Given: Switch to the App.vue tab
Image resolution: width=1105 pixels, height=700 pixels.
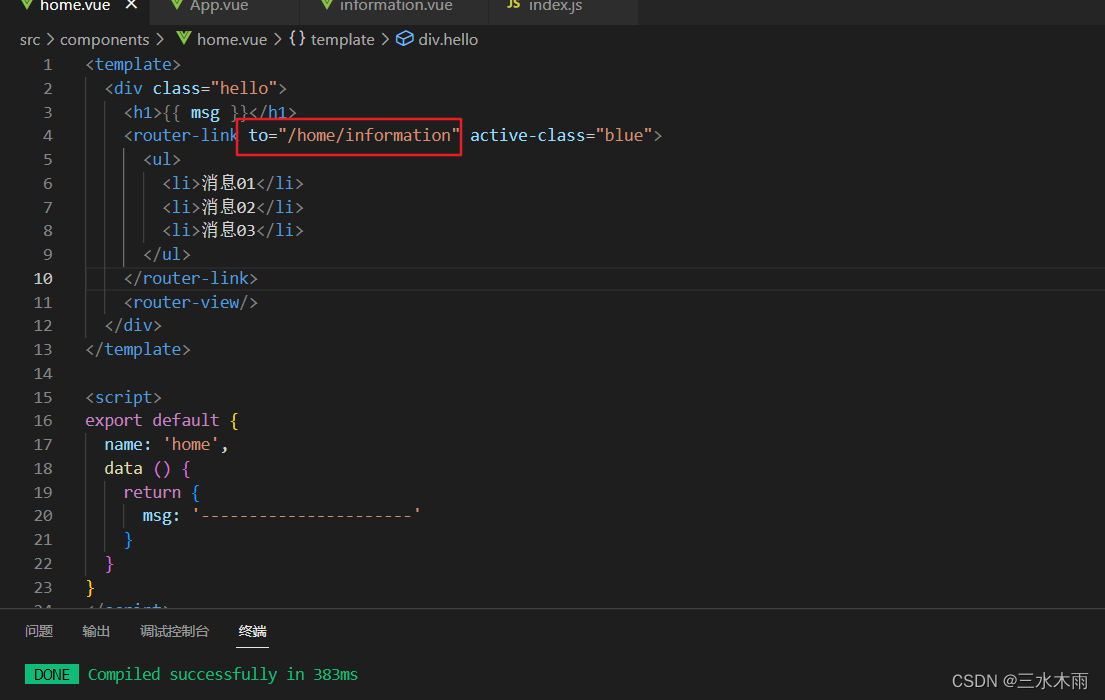Looking at the screenshot, I should [x=222, y=6].
